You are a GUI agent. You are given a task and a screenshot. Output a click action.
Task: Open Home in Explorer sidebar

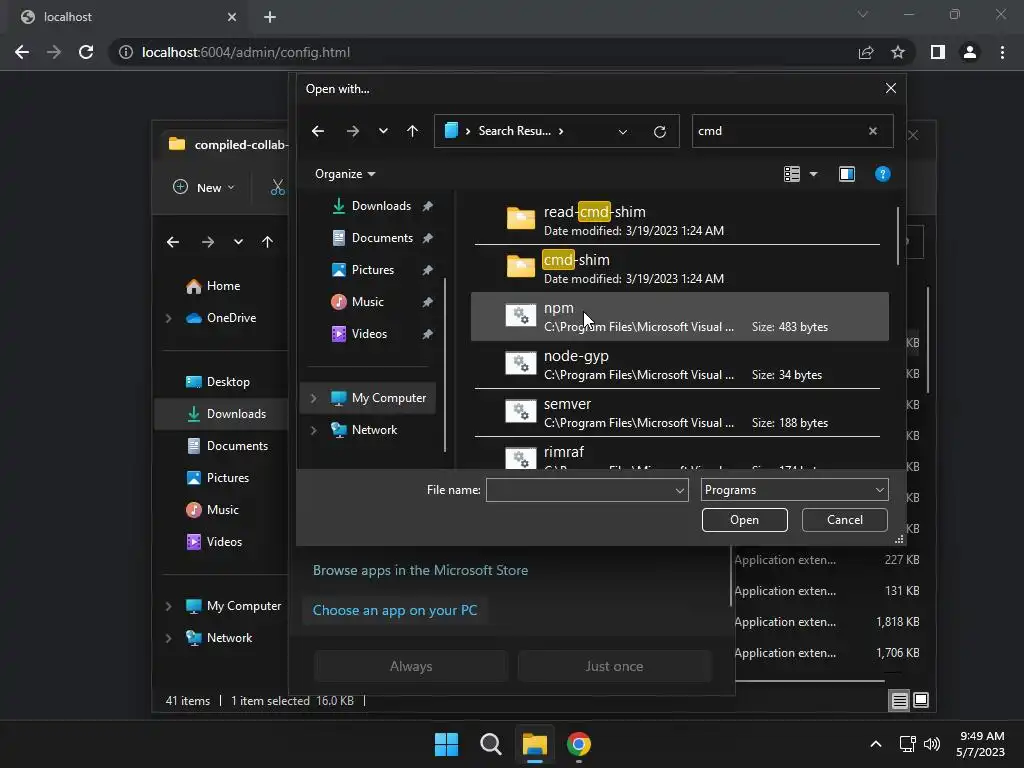(x=213, y=286)
